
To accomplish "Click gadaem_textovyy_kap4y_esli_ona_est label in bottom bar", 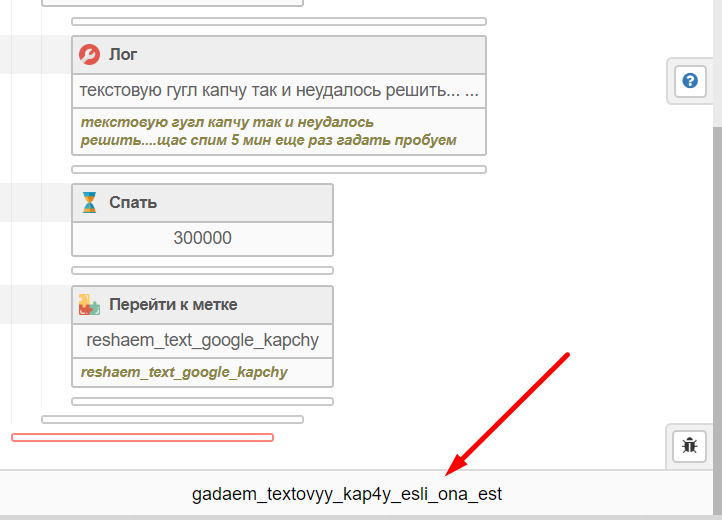I will pyautogui.click(x=347, y=494).
